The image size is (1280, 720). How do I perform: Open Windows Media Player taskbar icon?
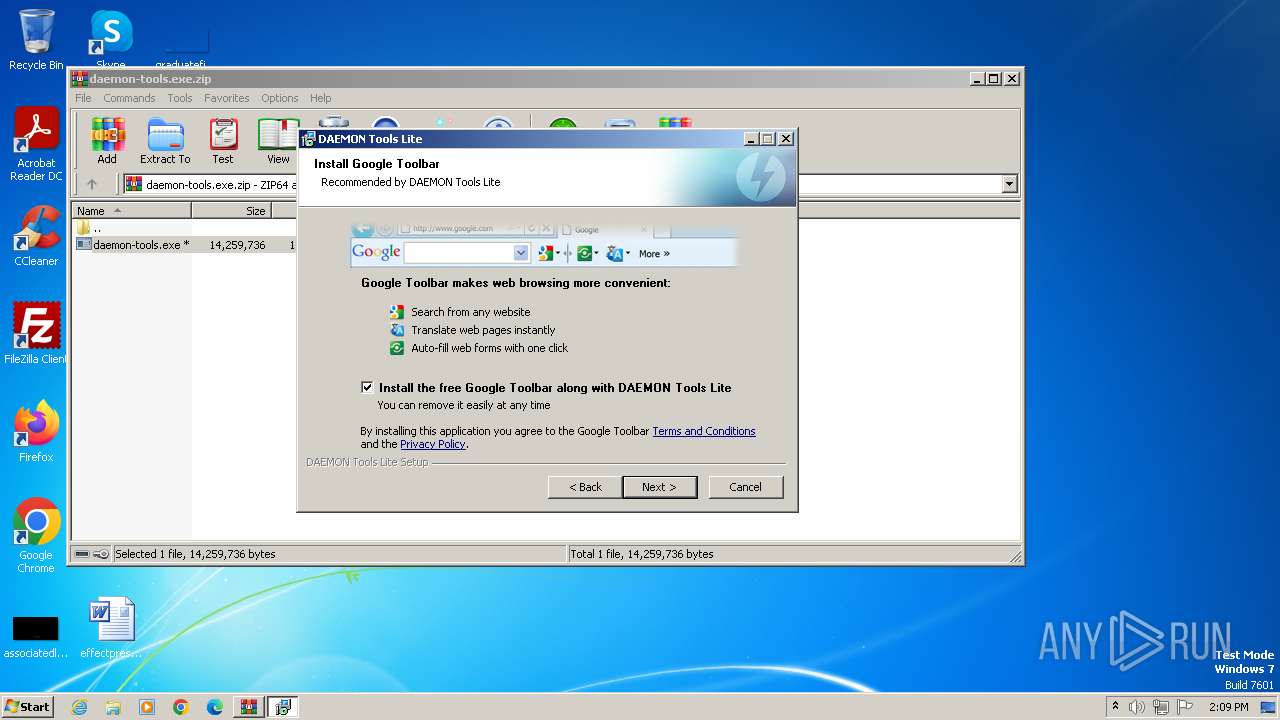pos(147,707)
